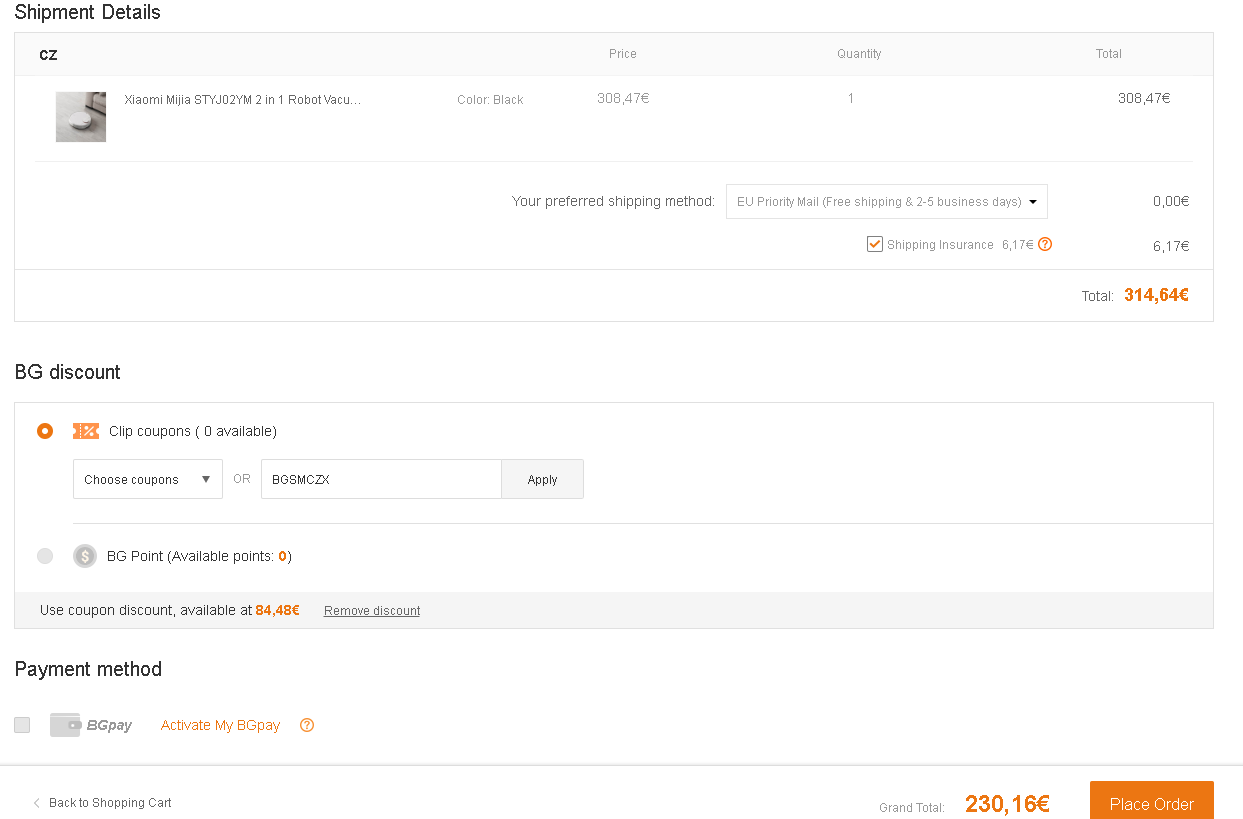Click the BG Point (Available points: 0) label
1243x819 pixels.
click(199, 556)
